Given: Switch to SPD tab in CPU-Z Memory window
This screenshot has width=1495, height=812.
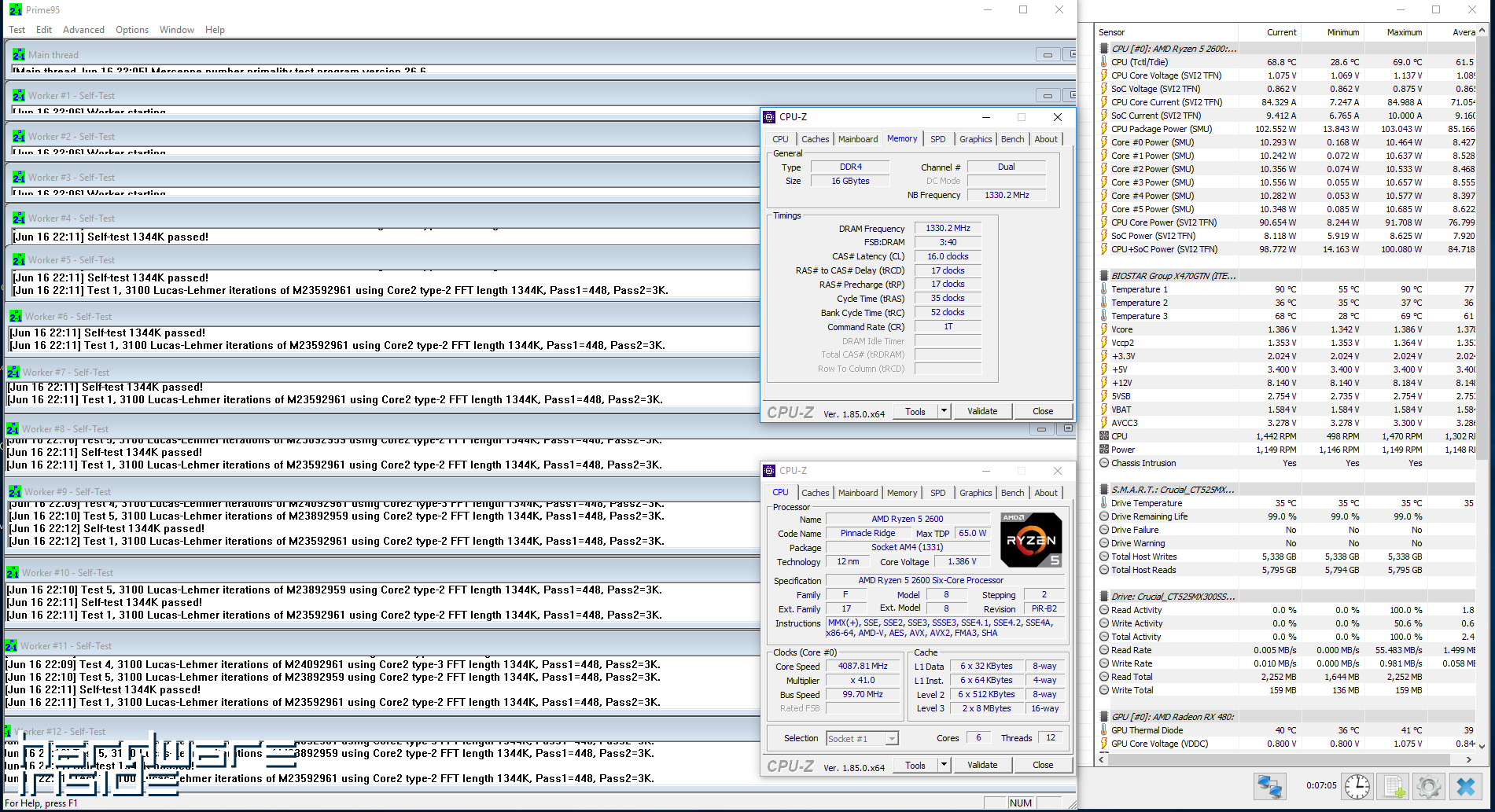Looking at the screenshot, I should [938, 139].
